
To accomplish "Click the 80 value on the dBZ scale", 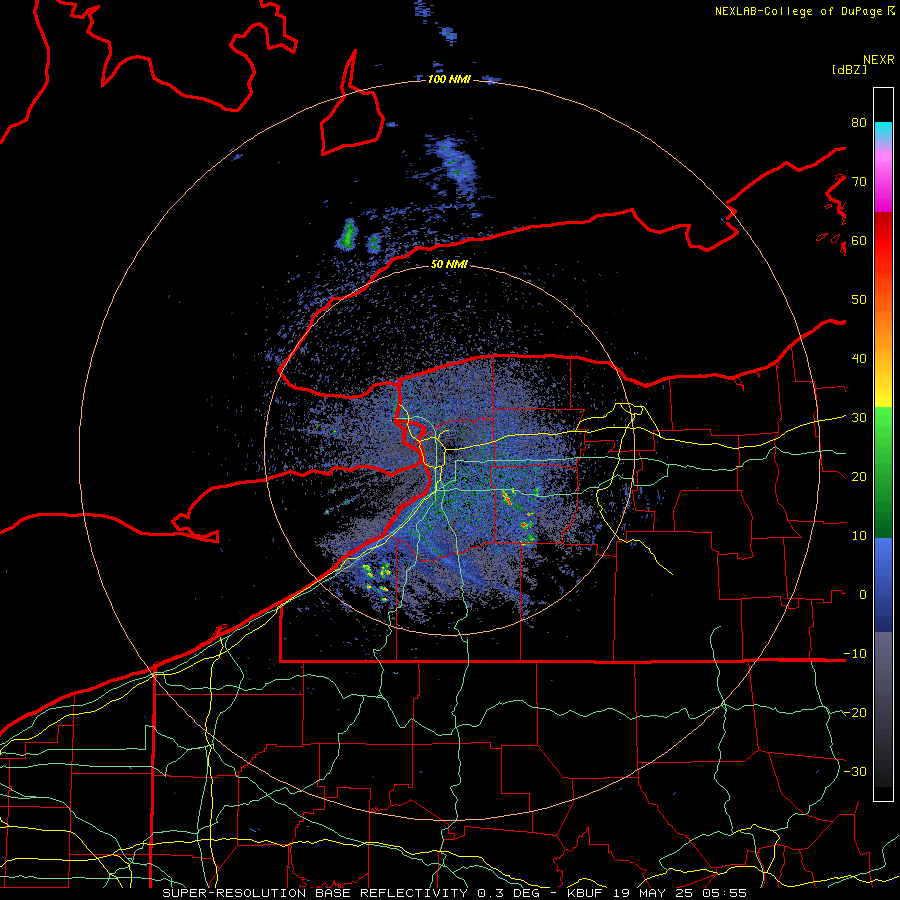I will pos(859,123).
